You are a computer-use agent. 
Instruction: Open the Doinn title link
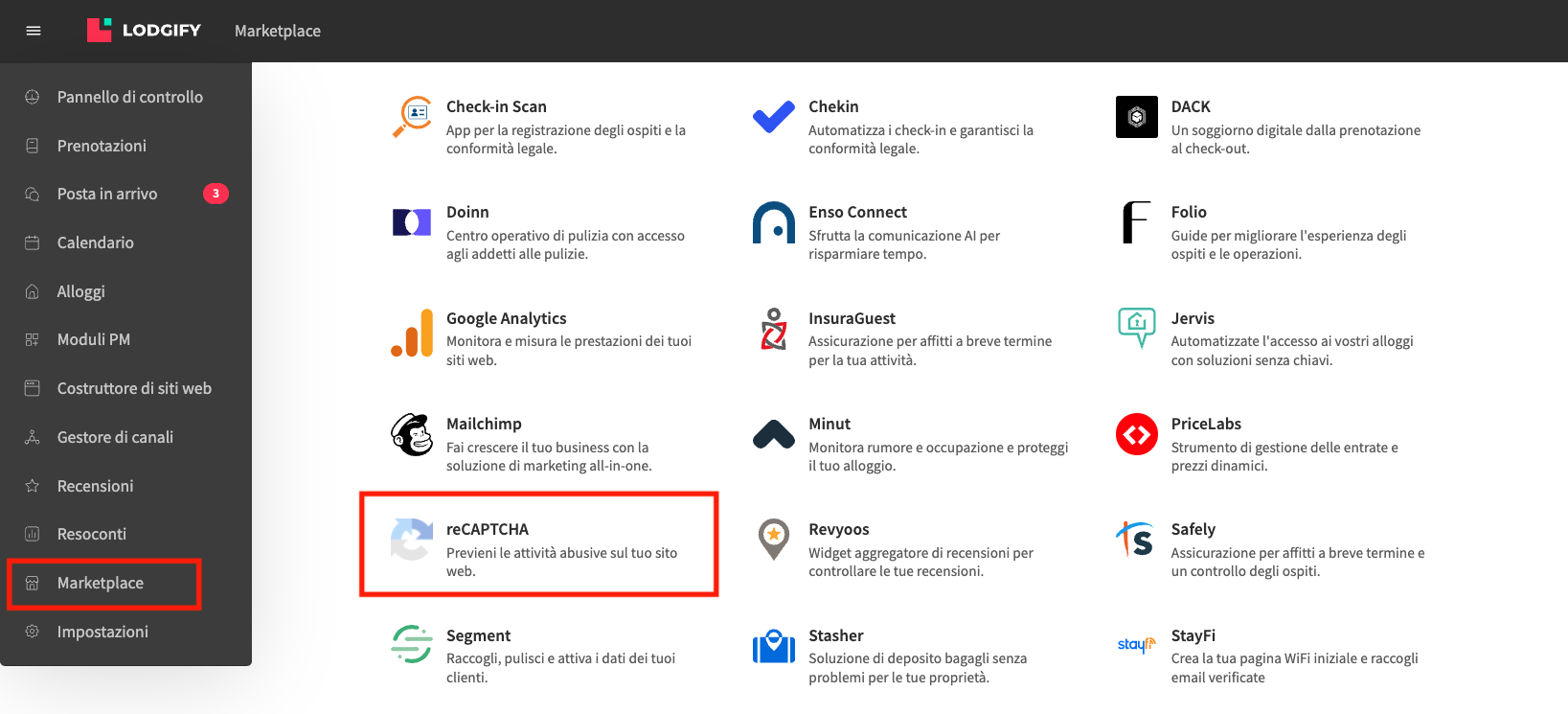point(467,212)
